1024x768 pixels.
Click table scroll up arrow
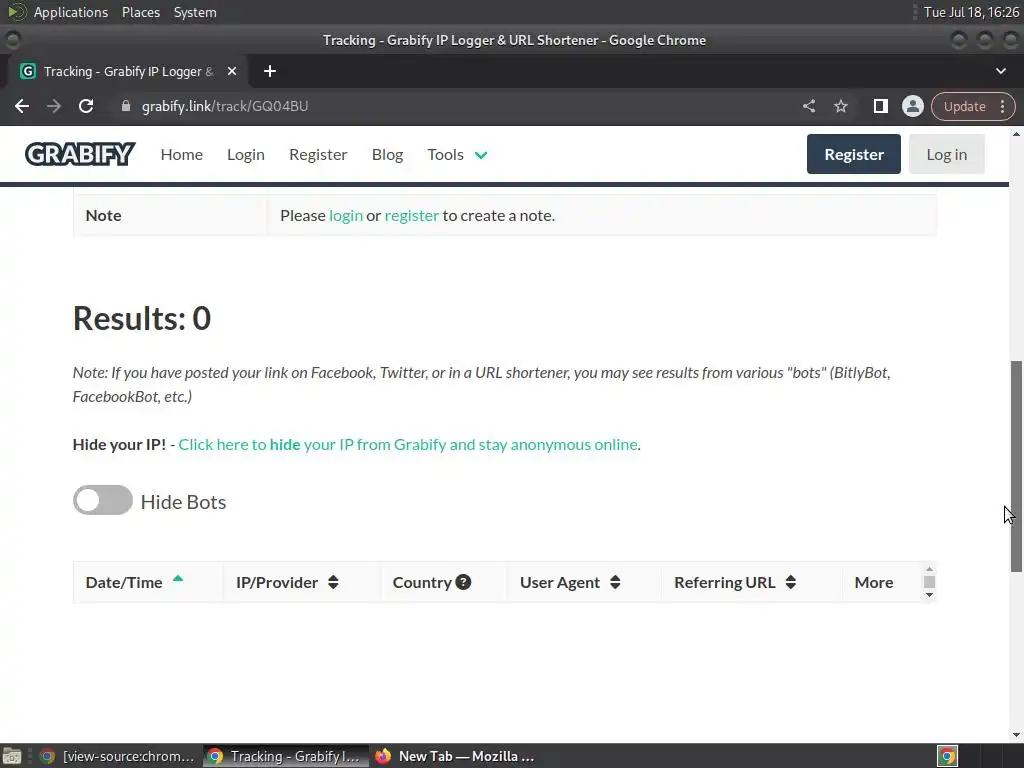[929, 569]
